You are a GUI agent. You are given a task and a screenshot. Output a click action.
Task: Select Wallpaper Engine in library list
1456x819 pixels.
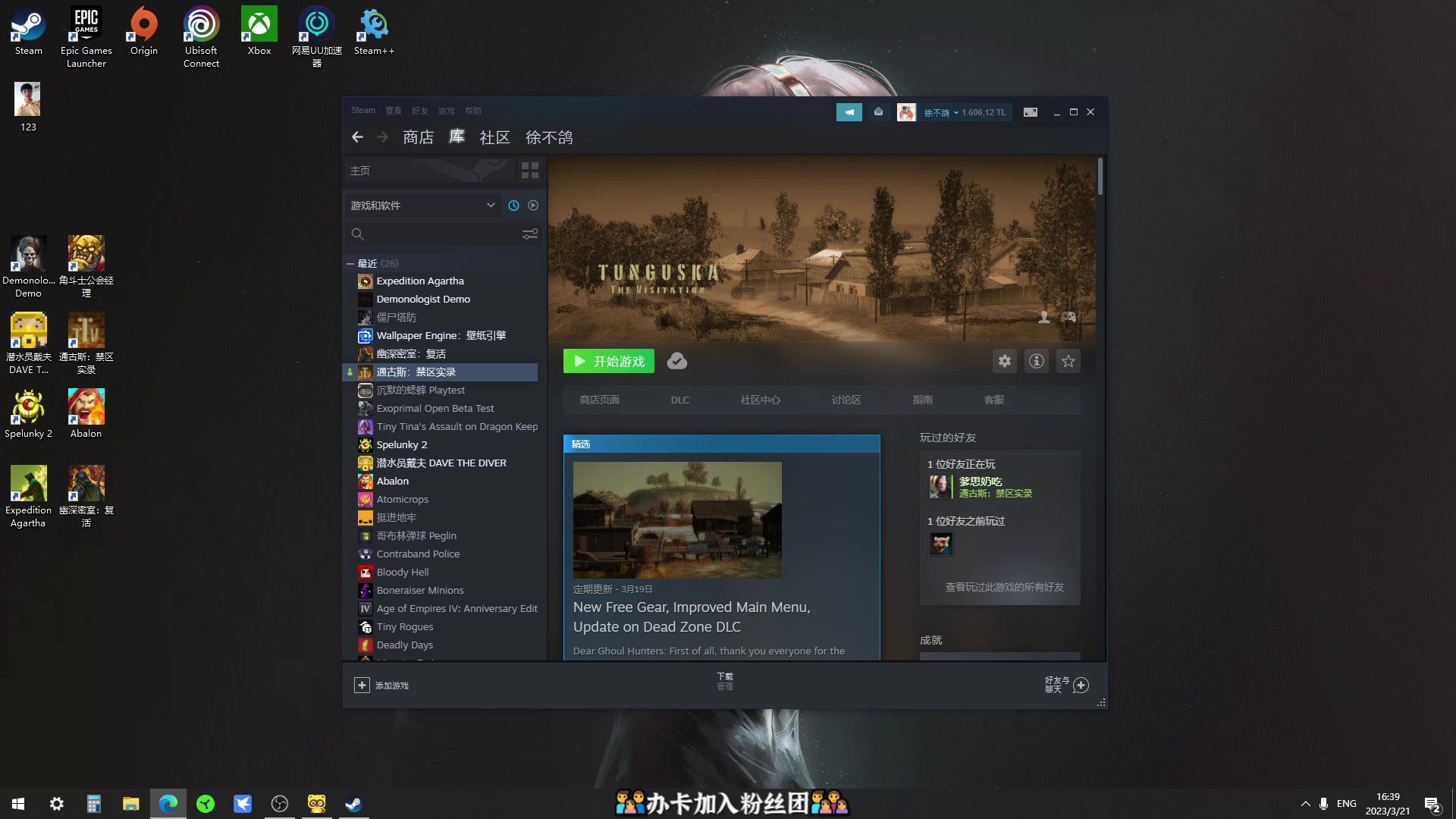coord(447,336)
